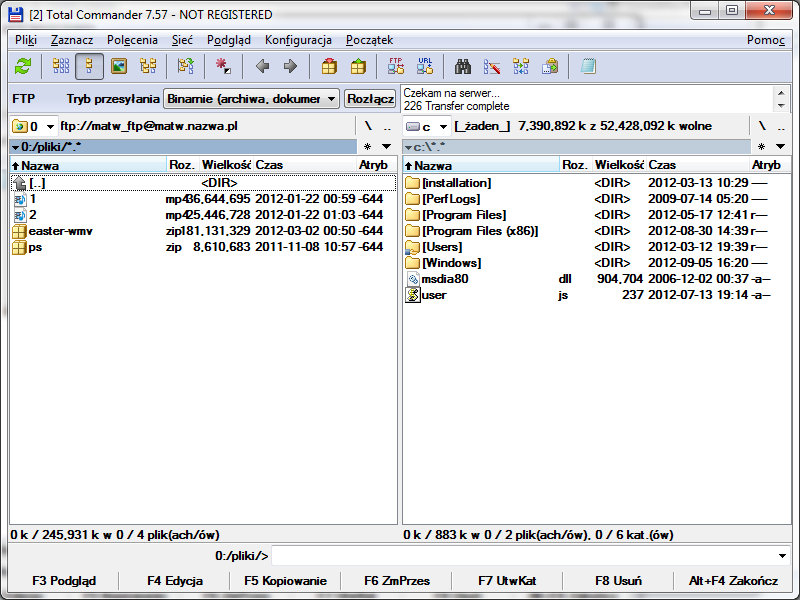Viewport: 800px width, 600px height.
Task: Open the FTP connect icon
Action: [x=396, y=66]
